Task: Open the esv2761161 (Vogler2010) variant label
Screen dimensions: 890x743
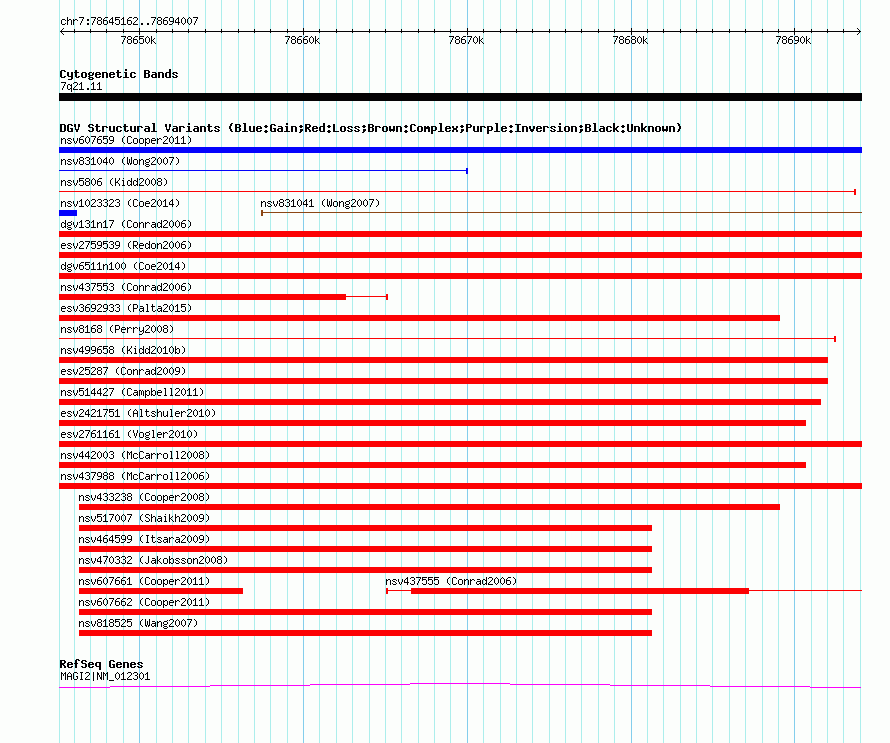Action: pos(129,434)
